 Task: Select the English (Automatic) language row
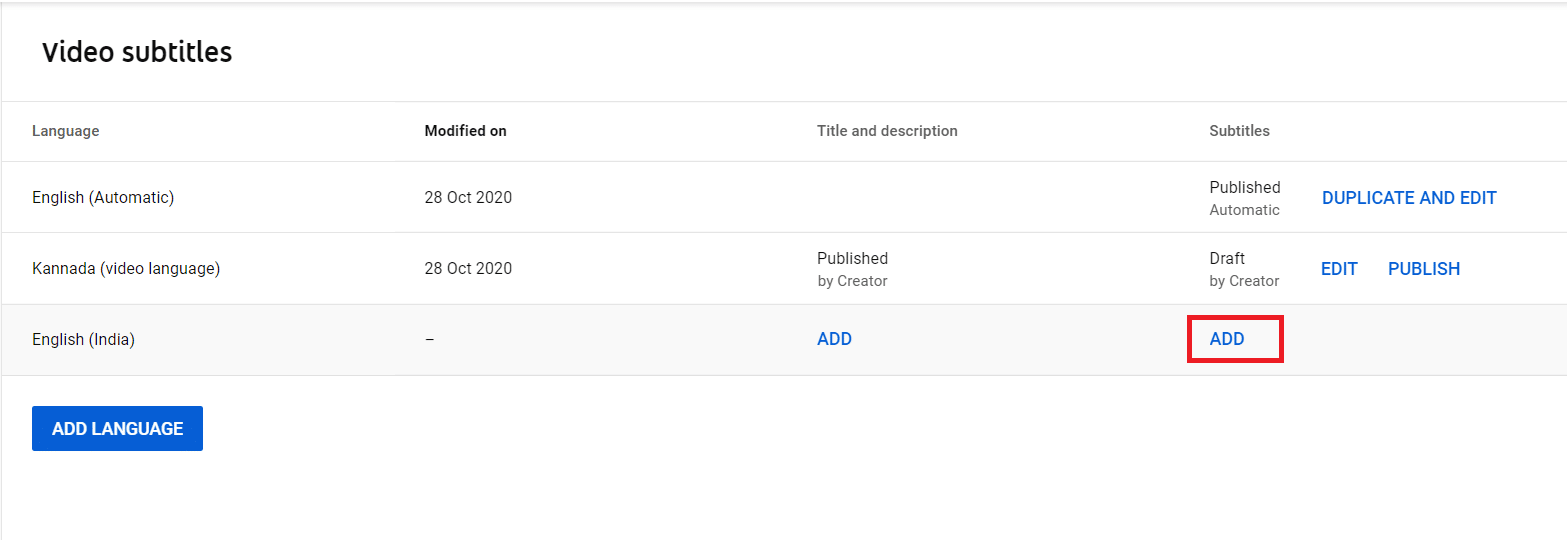click(x=103, y=198)
